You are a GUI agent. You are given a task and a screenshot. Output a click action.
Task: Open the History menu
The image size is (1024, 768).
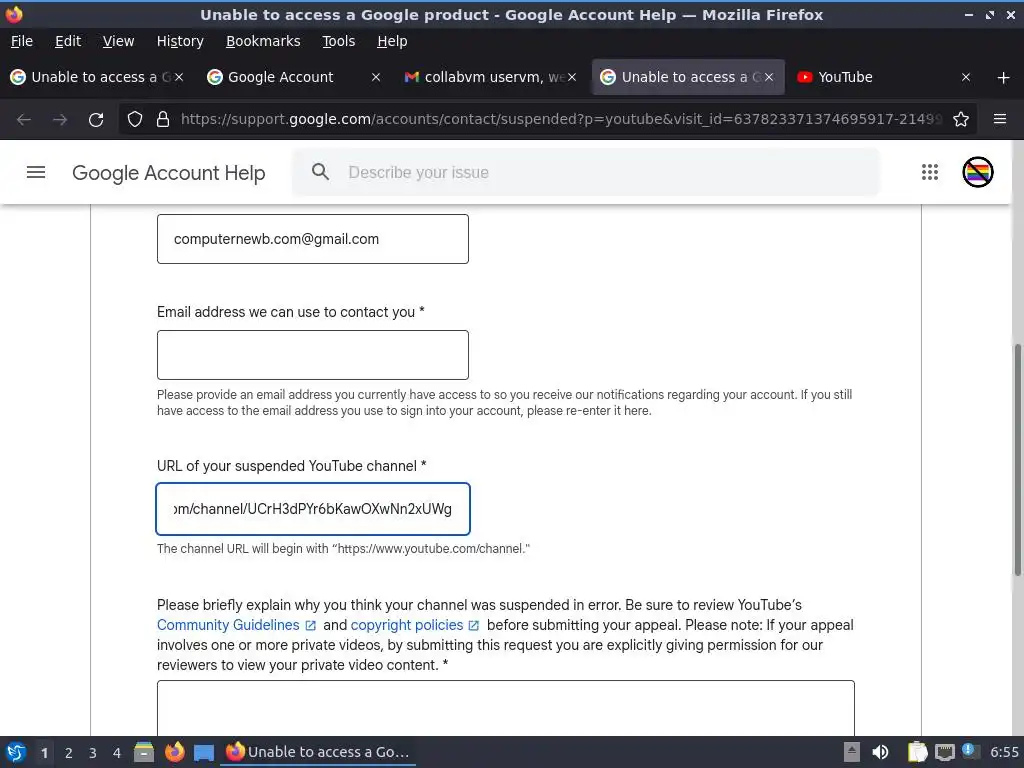click(180, 41)
